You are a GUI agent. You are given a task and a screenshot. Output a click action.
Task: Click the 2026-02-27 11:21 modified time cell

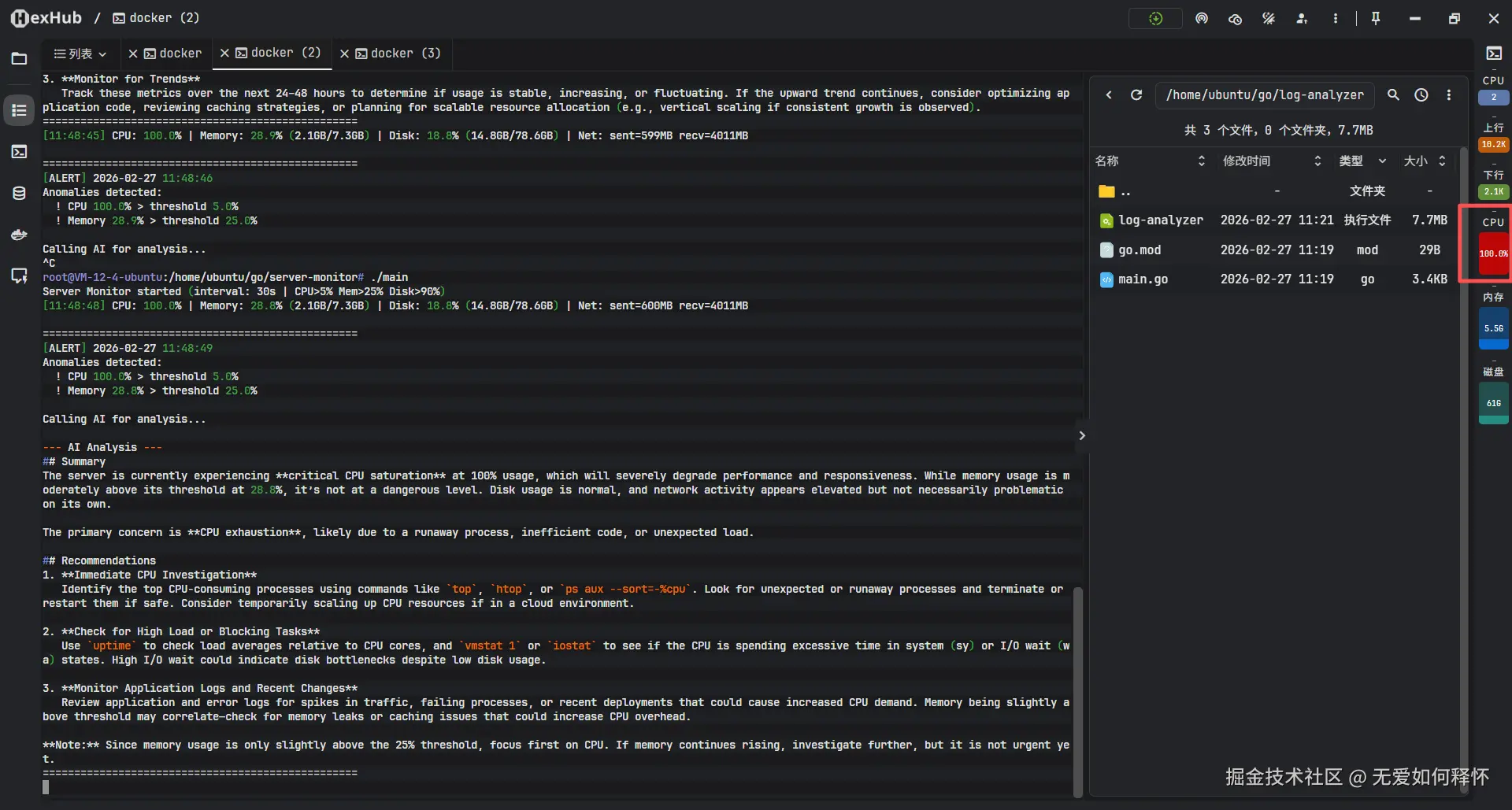coord(1277,221)
